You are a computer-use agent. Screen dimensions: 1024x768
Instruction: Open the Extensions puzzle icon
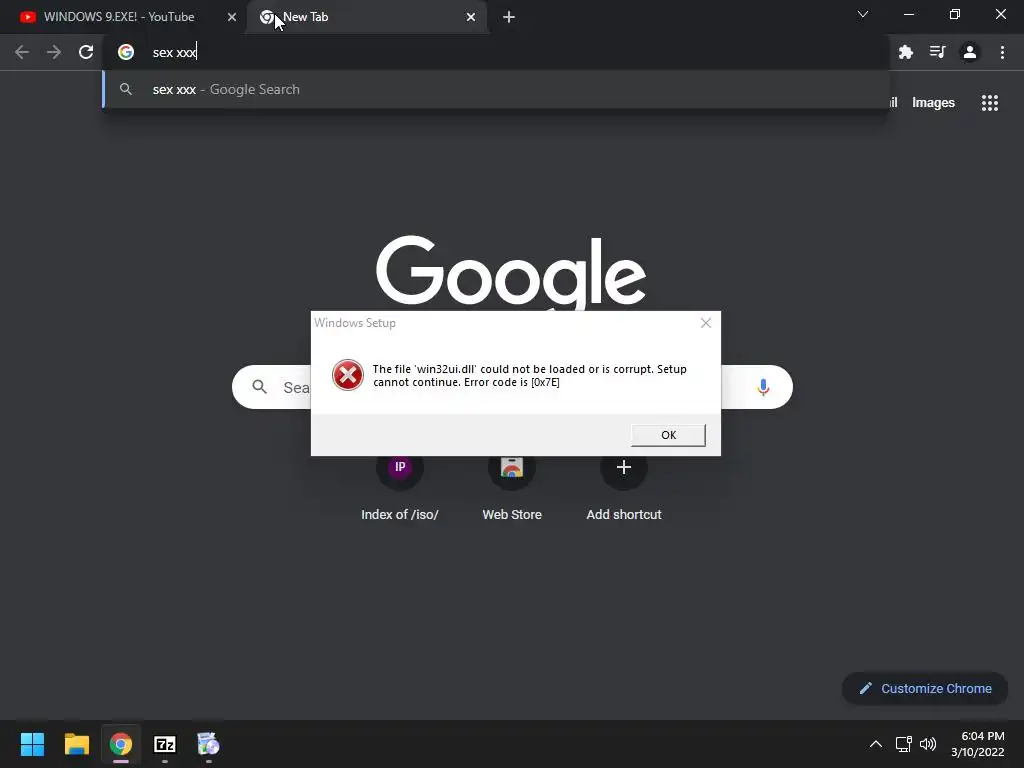coord(906,52)
